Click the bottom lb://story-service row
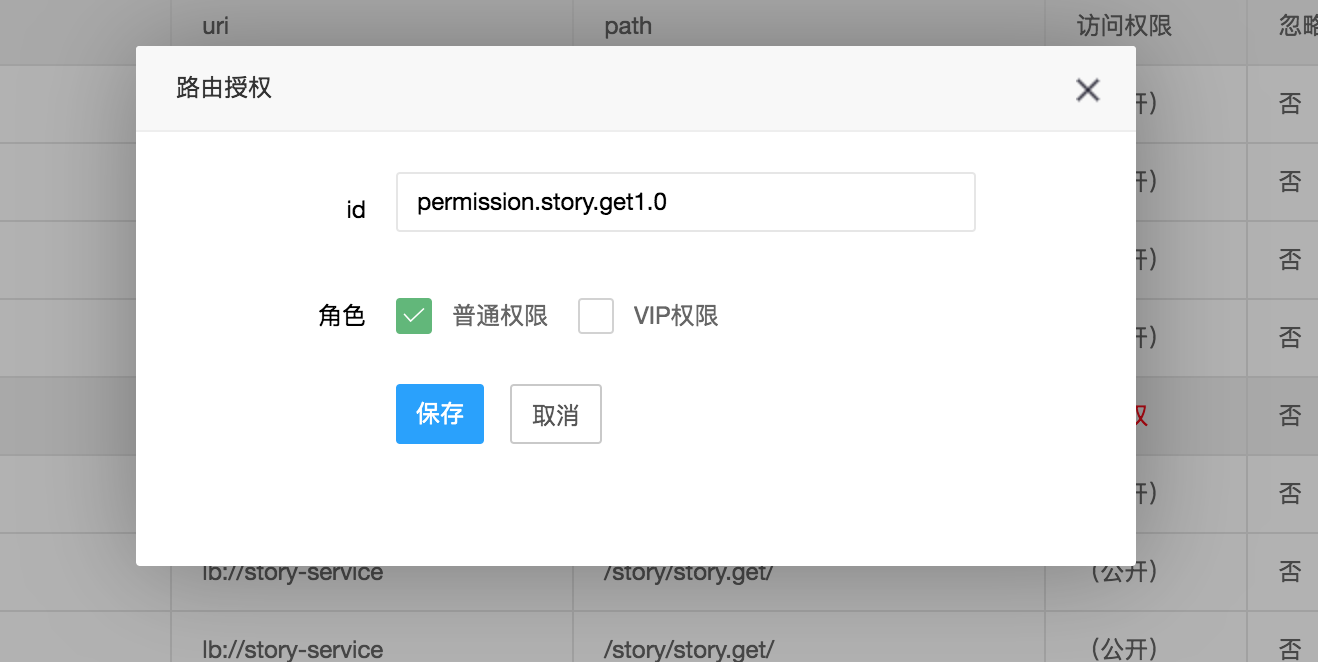The height and width of the screenshot is (662, 1318). pos(290,650)
